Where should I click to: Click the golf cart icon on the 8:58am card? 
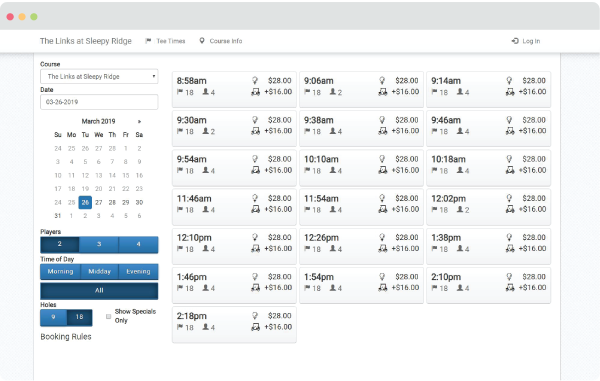256,92
